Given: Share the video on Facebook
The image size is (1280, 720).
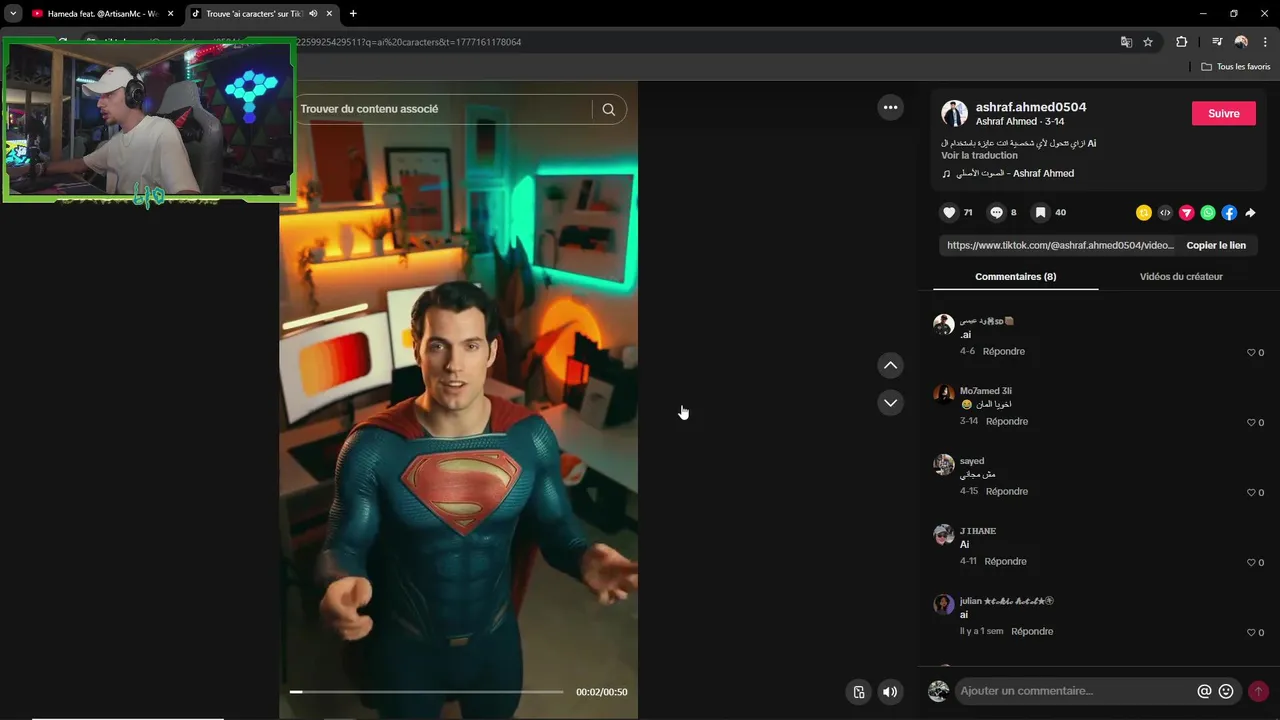Looking at the screenshot, I should coord(1229,213).
